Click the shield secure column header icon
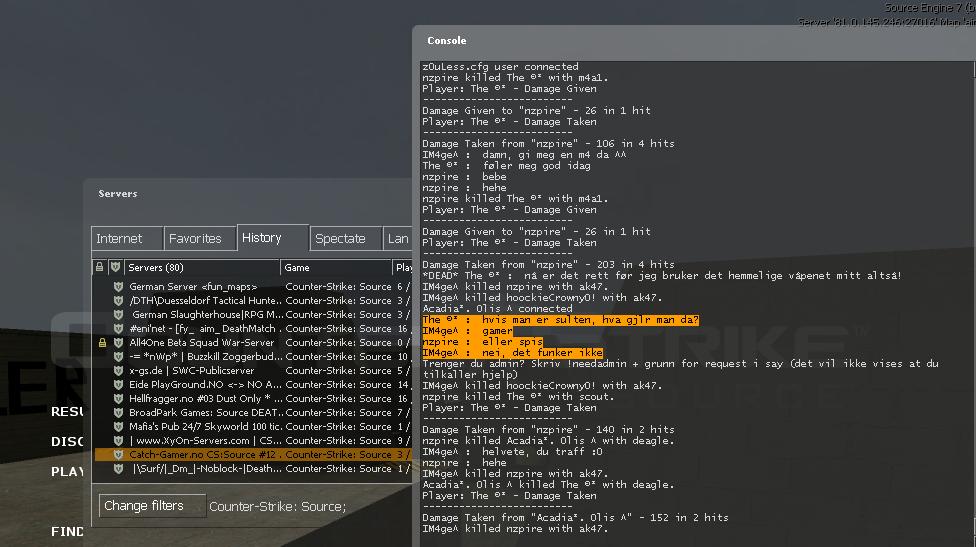The width and height of the screenshot is (976, 547). tap(115, 267)
